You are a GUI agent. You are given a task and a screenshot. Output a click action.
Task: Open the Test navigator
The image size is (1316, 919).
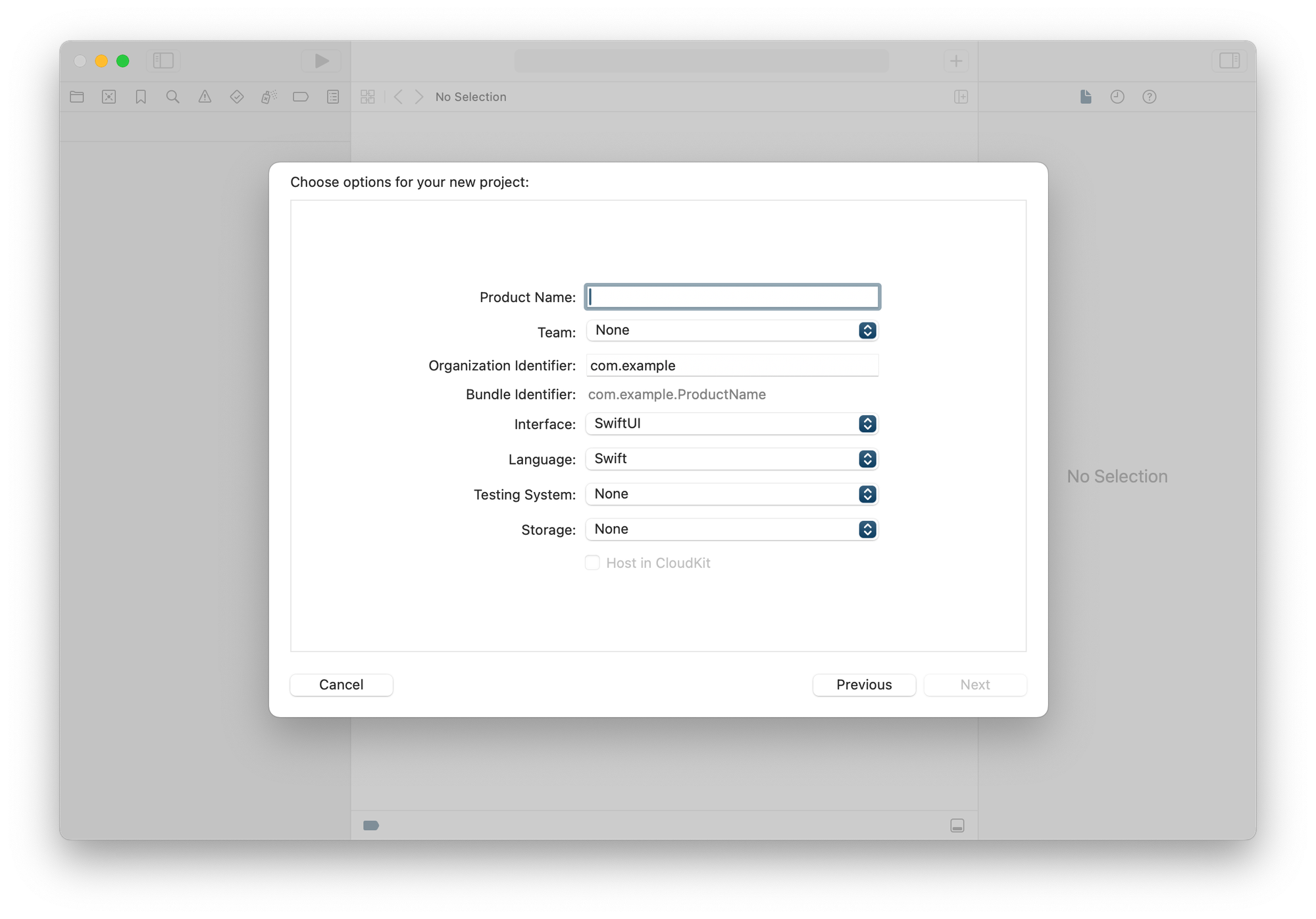236,97
